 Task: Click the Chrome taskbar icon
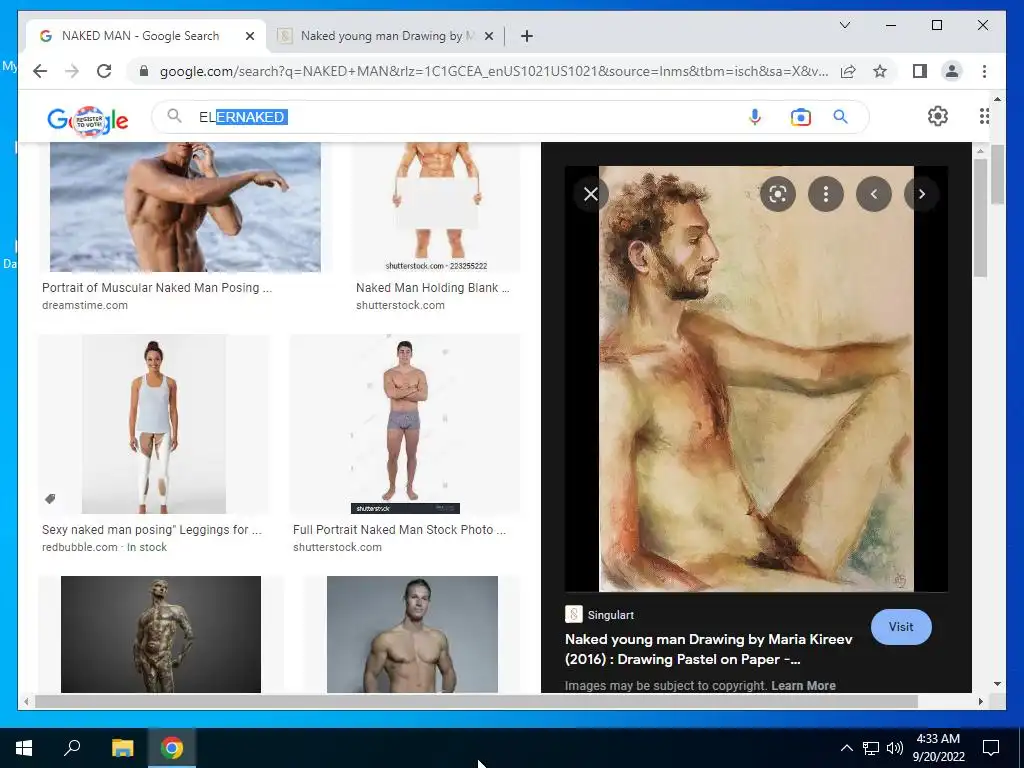[172, 748]
